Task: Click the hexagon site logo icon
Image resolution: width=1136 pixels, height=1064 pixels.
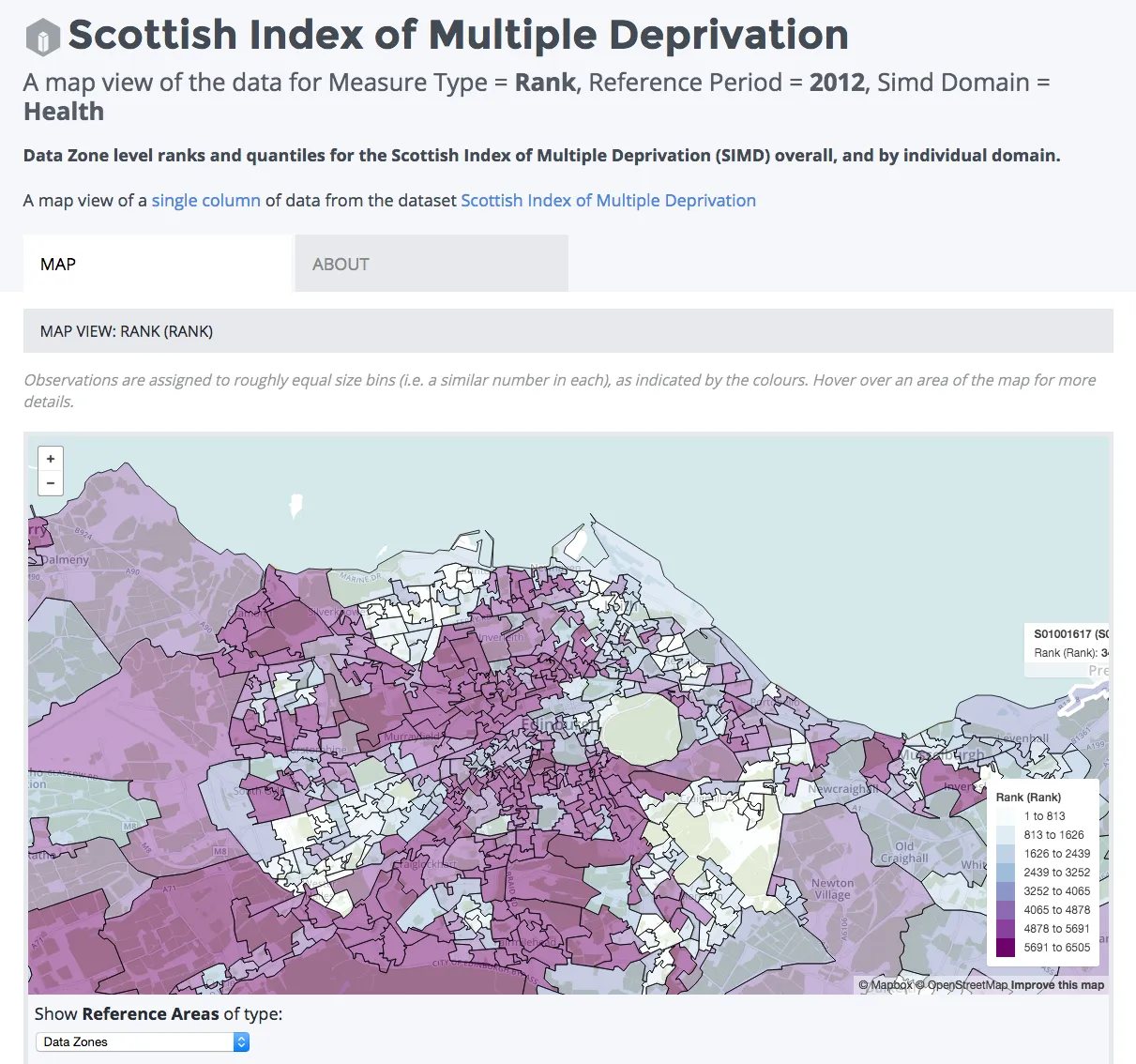Action: click(42, 38)
